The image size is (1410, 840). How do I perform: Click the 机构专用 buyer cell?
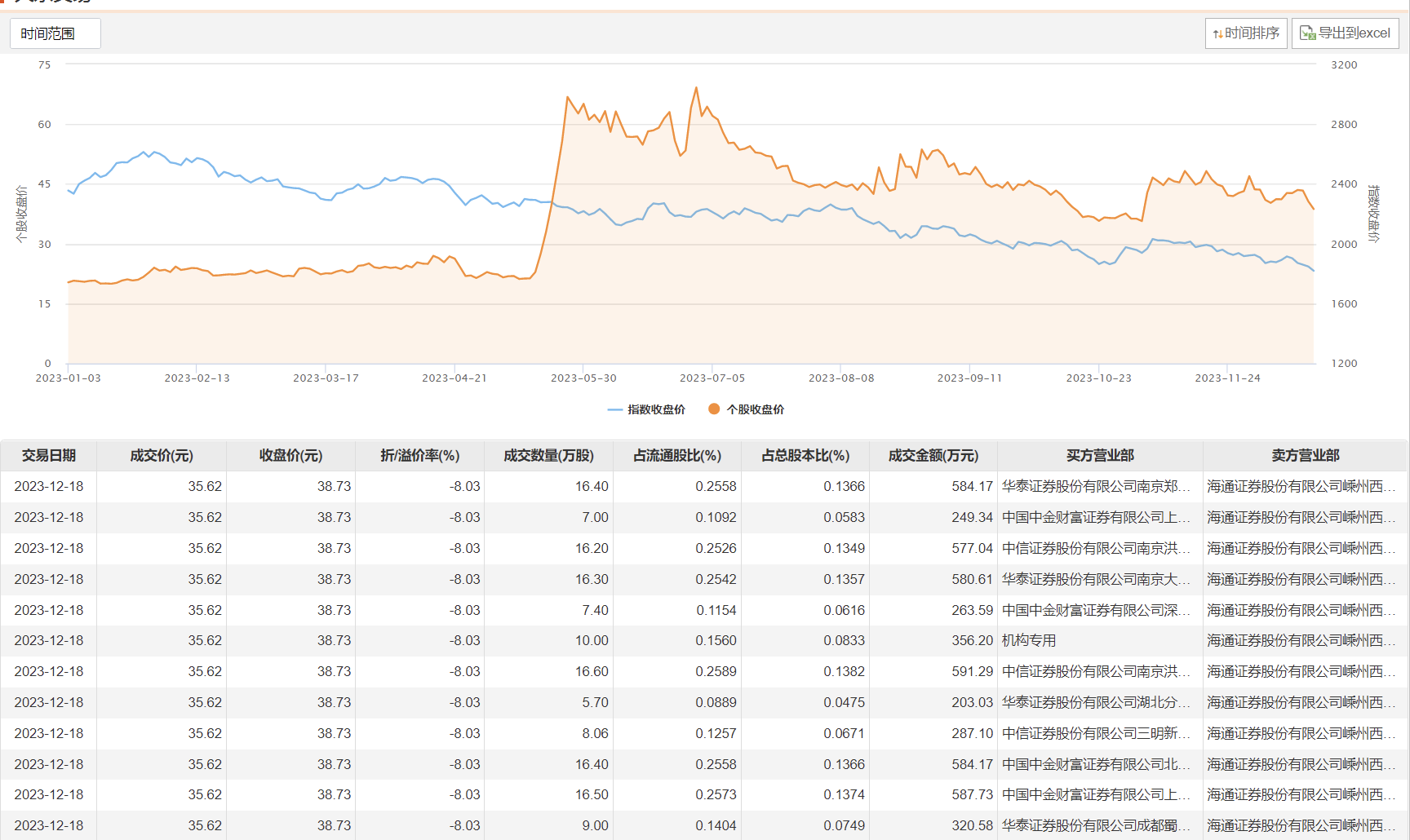pyautogui.click(x=1029, y=641)
